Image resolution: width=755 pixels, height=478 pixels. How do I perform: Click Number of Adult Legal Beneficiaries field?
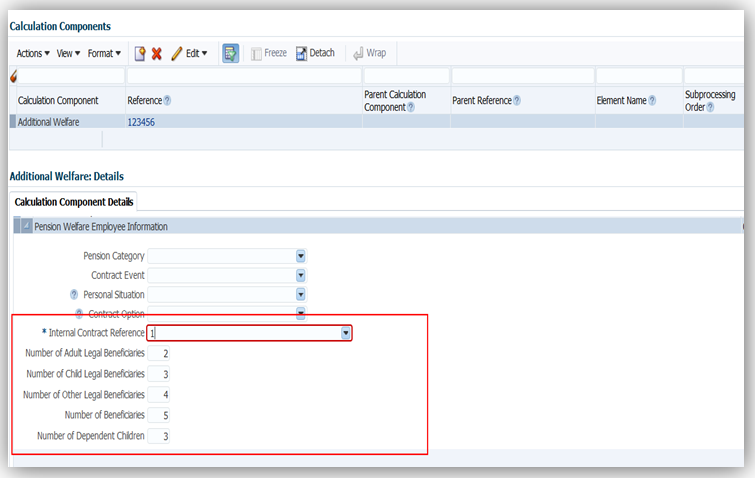click(x=158, y=353)
